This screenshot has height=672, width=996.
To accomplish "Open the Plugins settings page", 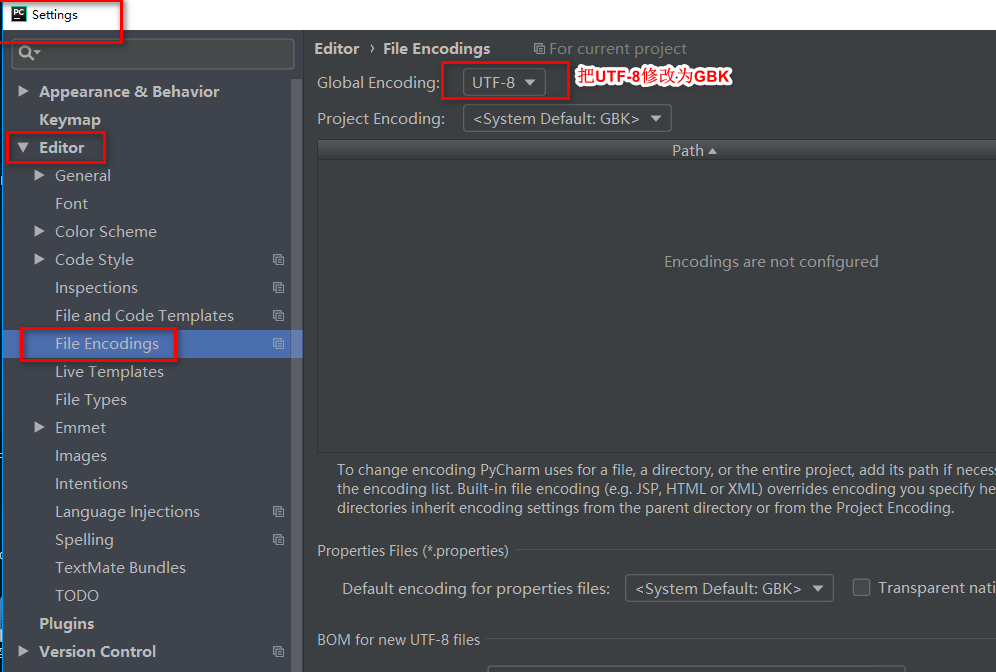I will 66,623.
